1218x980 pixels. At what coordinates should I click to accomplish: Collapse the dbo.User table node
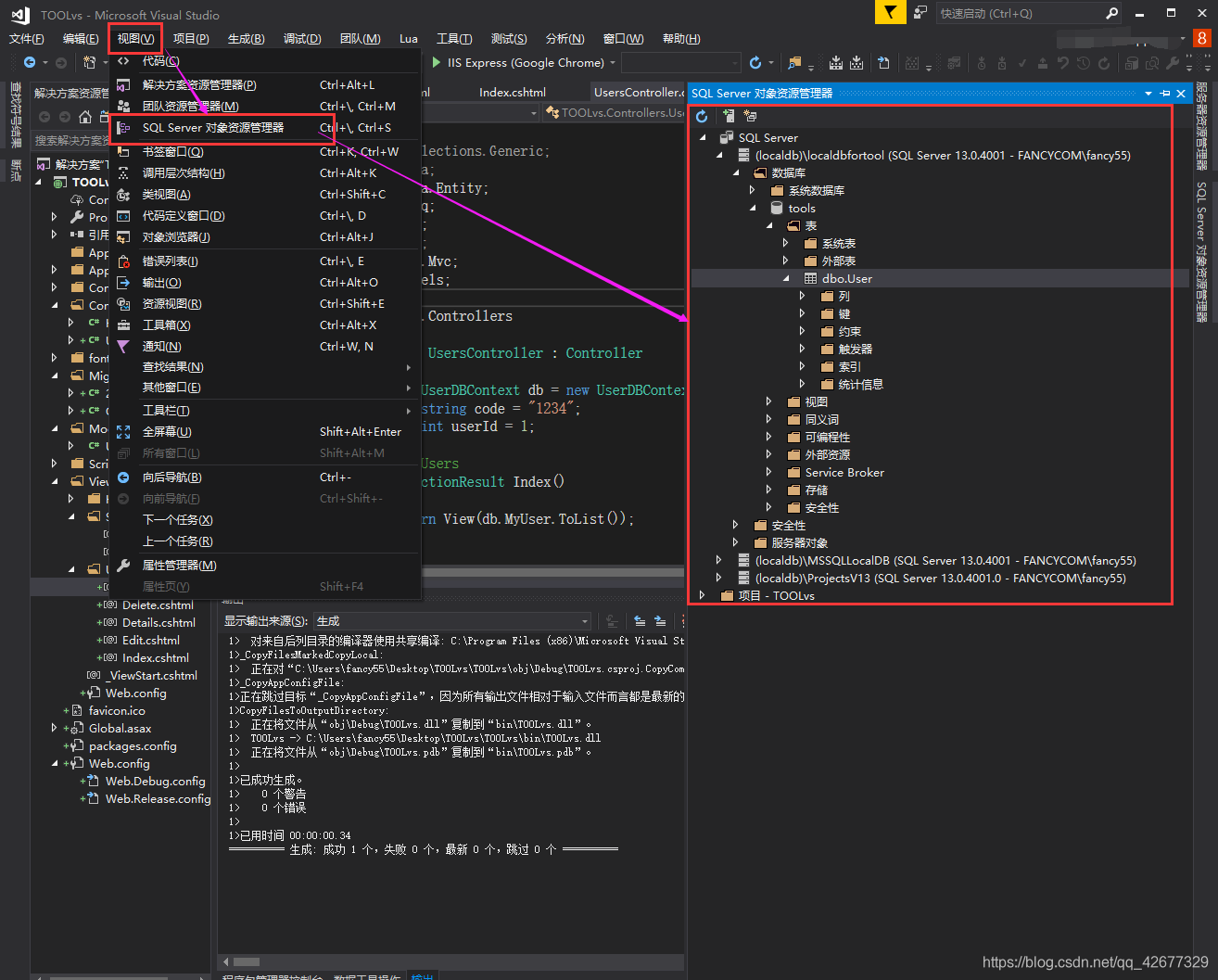tap(786, 278)
